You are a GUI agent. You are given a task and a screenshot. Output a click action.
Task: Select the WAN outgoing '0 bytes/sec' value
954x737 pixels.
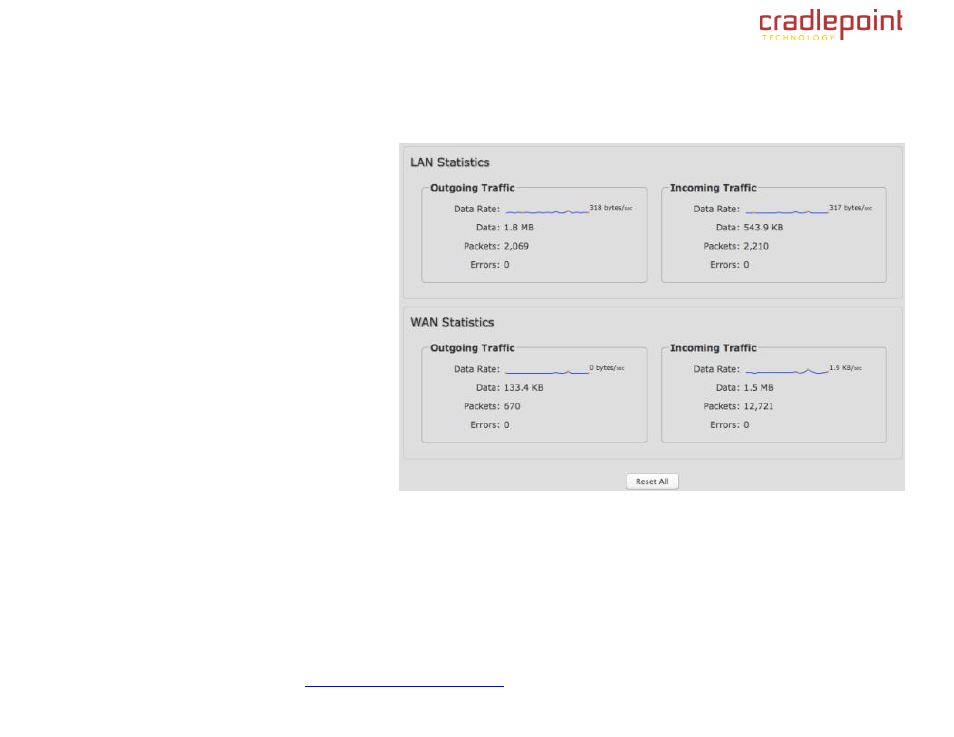point(607,368)
